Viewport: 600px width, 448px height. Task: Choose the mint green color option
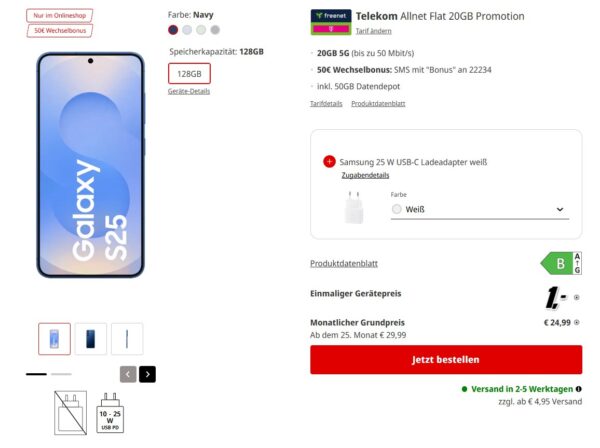coord(201,30)
